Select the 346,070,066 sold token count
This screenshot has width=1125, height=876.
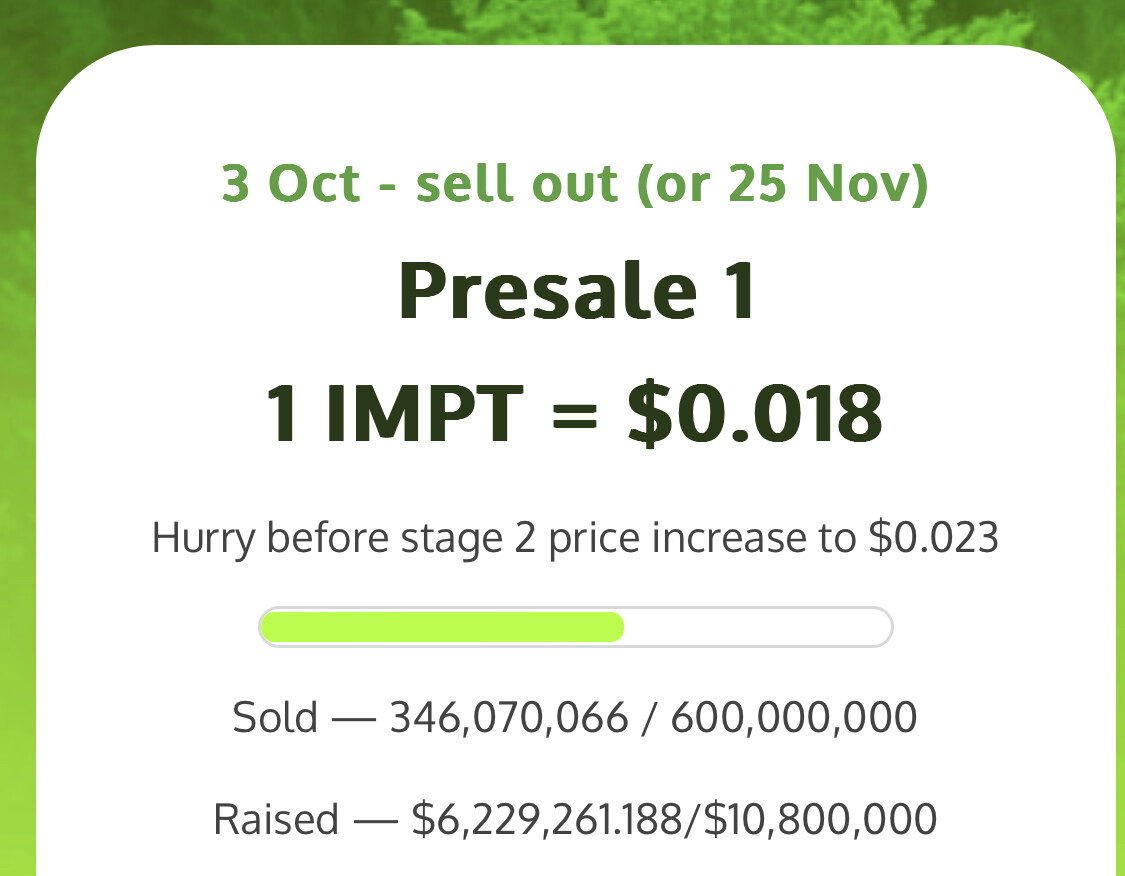click(509, 717)
